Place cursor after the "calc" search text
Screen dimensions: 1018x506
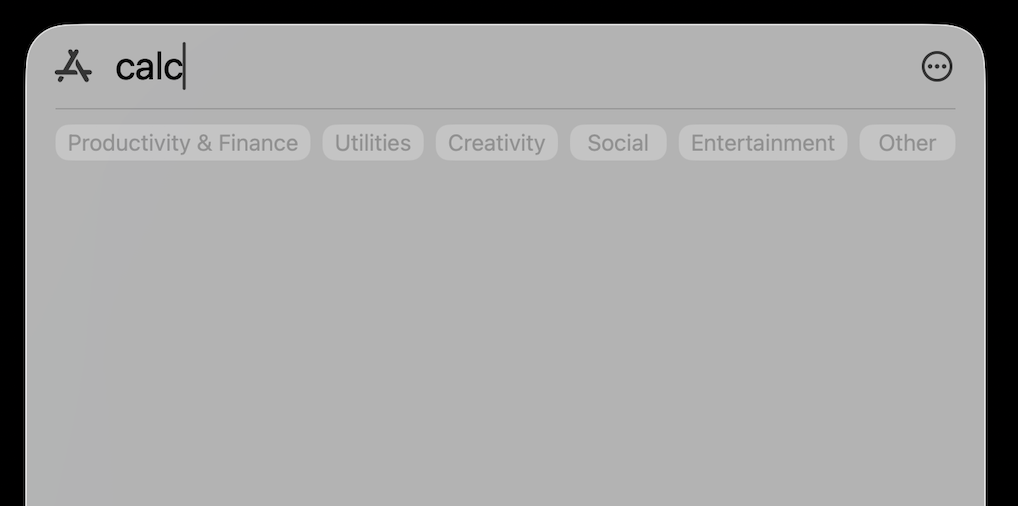(x=185, y=66)
